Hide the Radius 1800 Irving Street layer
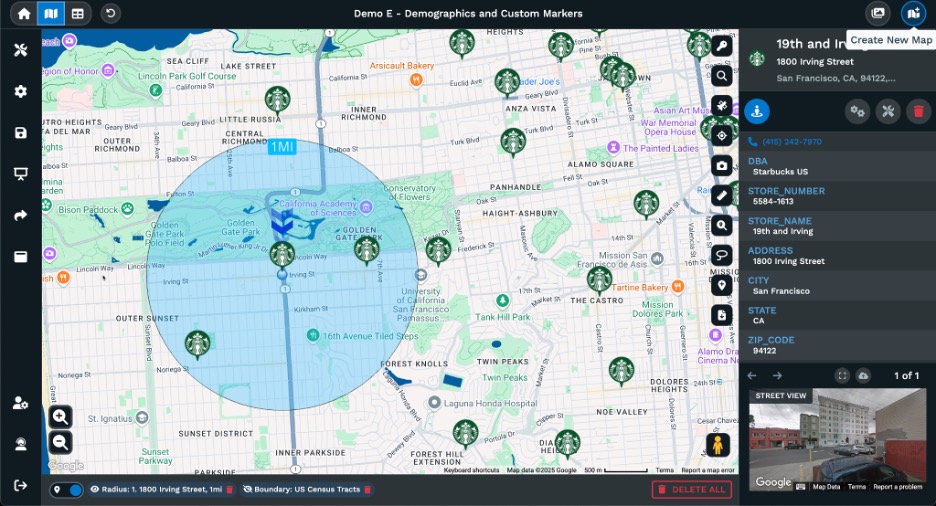 pos(95,490)
